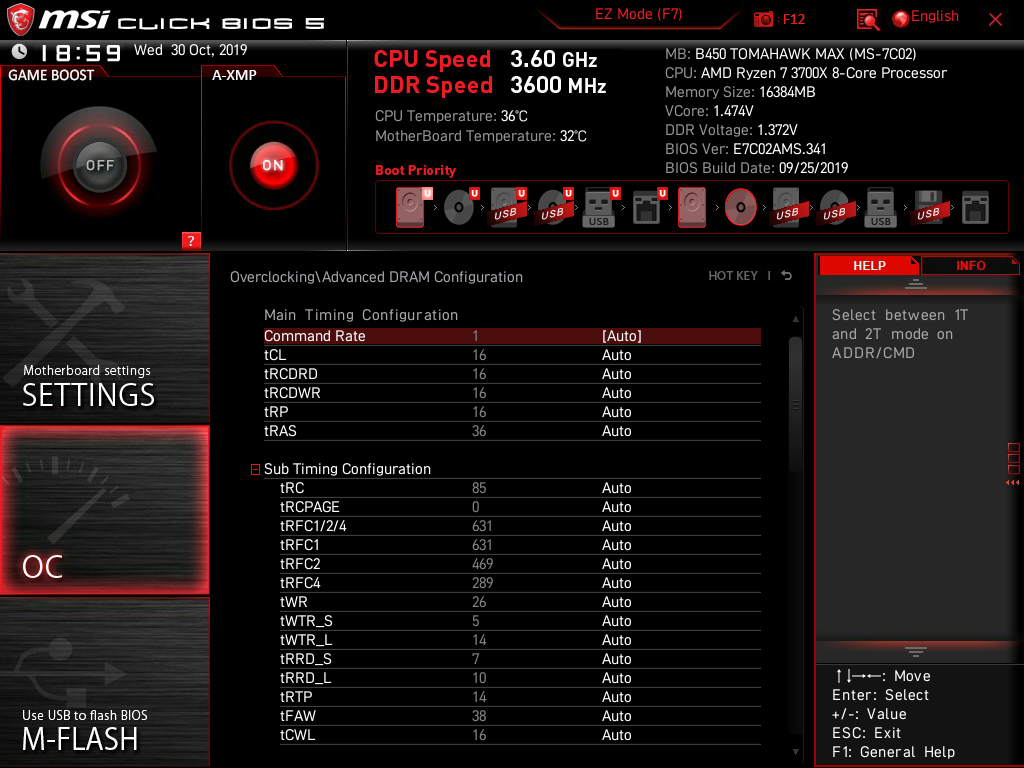Click the globe language icon

pyautogui.click(x=901, y=19)
